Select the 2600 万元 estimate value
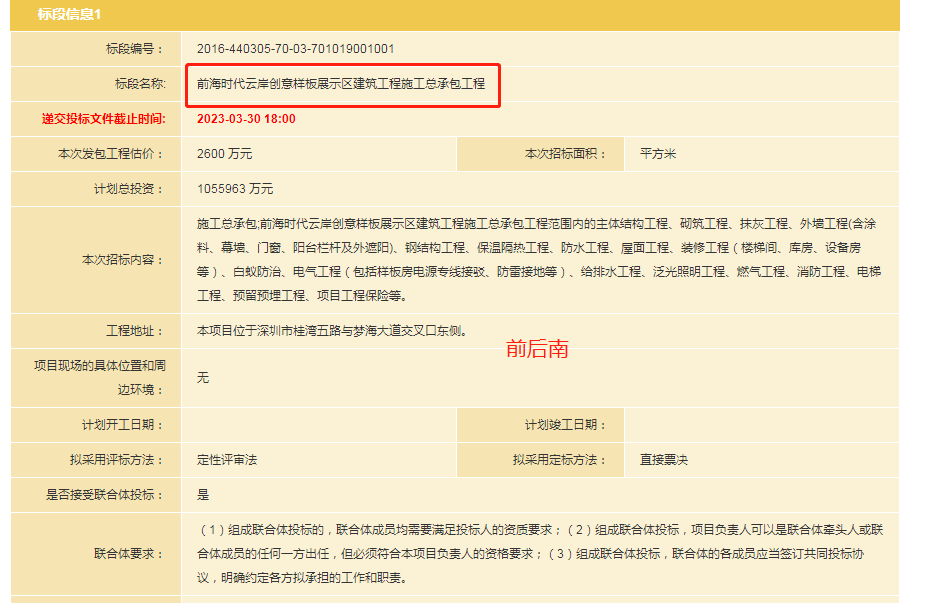The width and height of the screenshot is (939, 603). pyautogui.click(x=225, y=154)
